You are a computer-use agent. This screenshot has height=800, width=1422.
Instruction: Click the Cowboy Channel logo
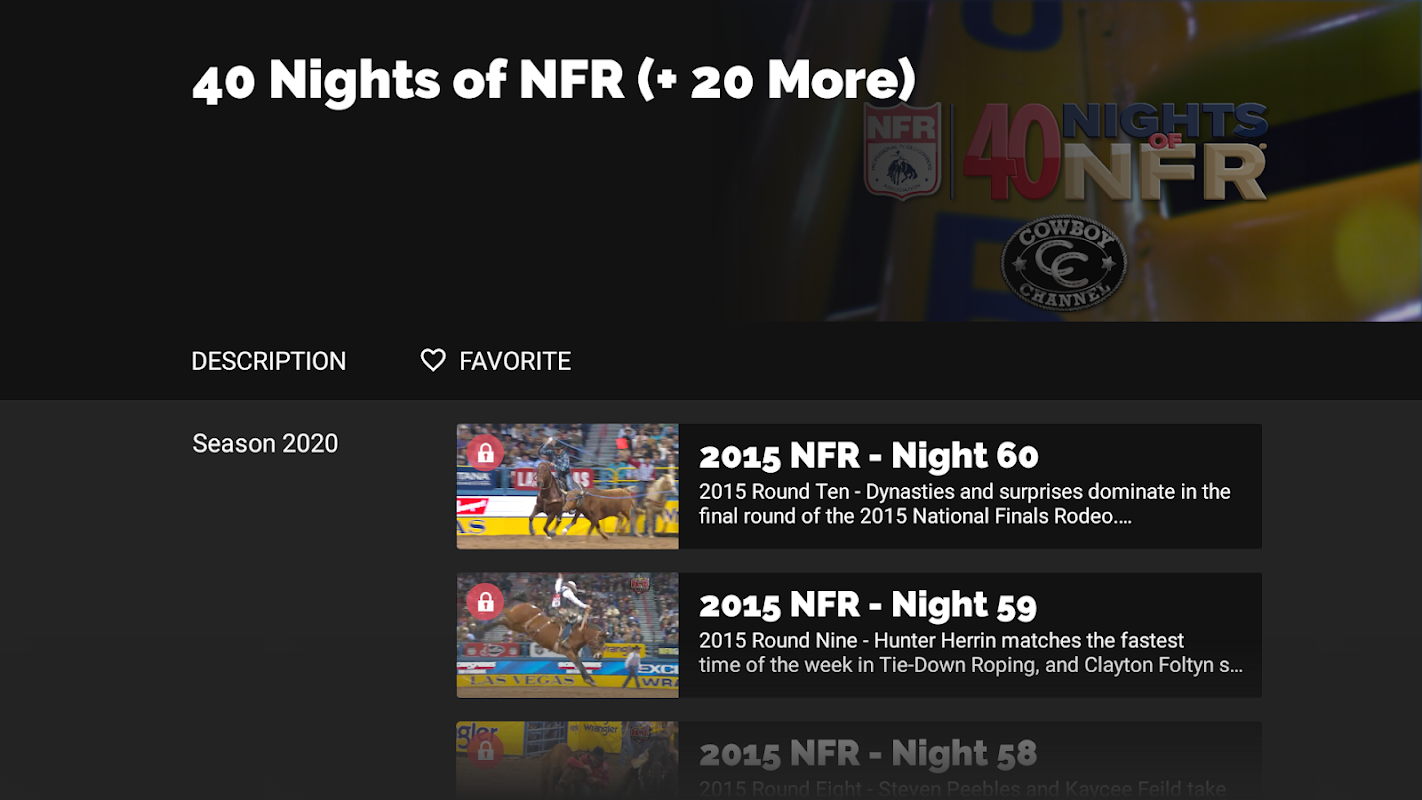click(1064, 263)
